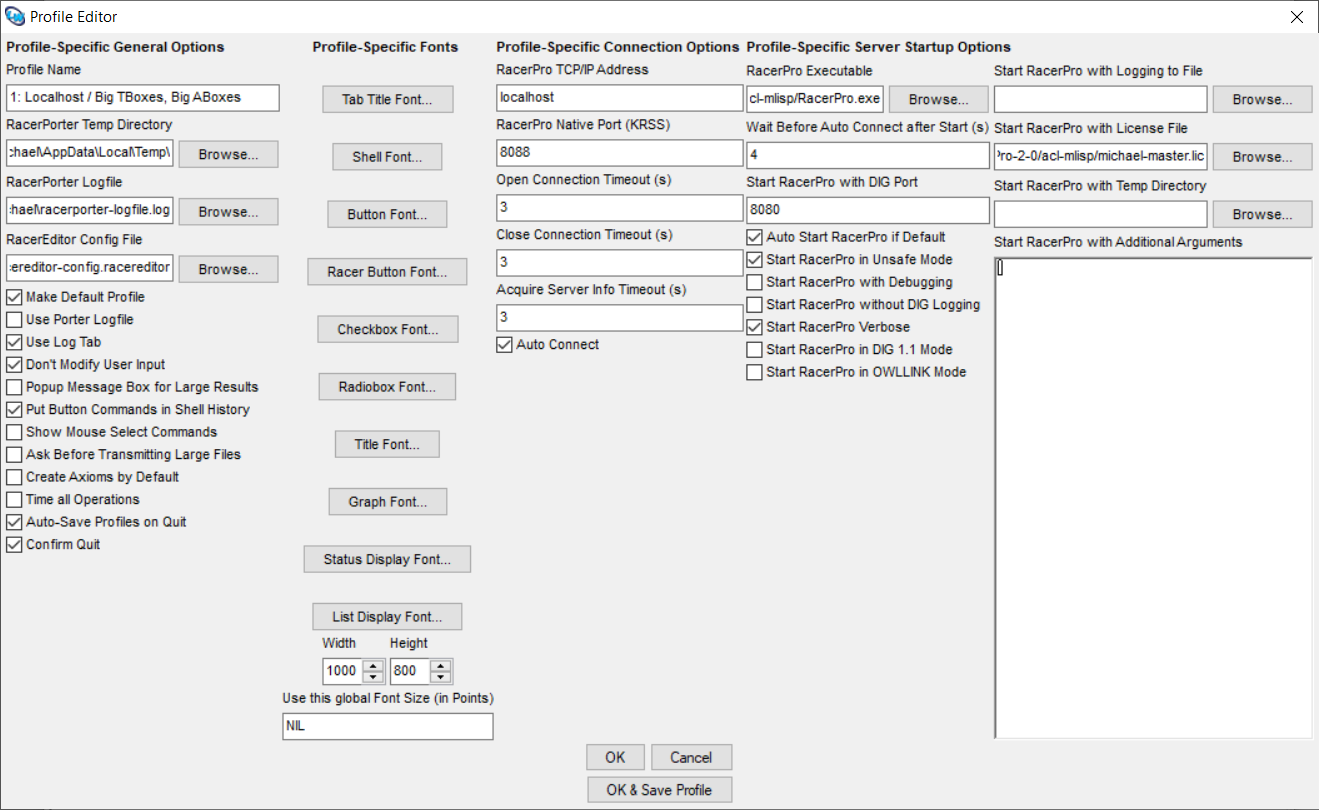Click the License File path field

(x=1101, y=157)
